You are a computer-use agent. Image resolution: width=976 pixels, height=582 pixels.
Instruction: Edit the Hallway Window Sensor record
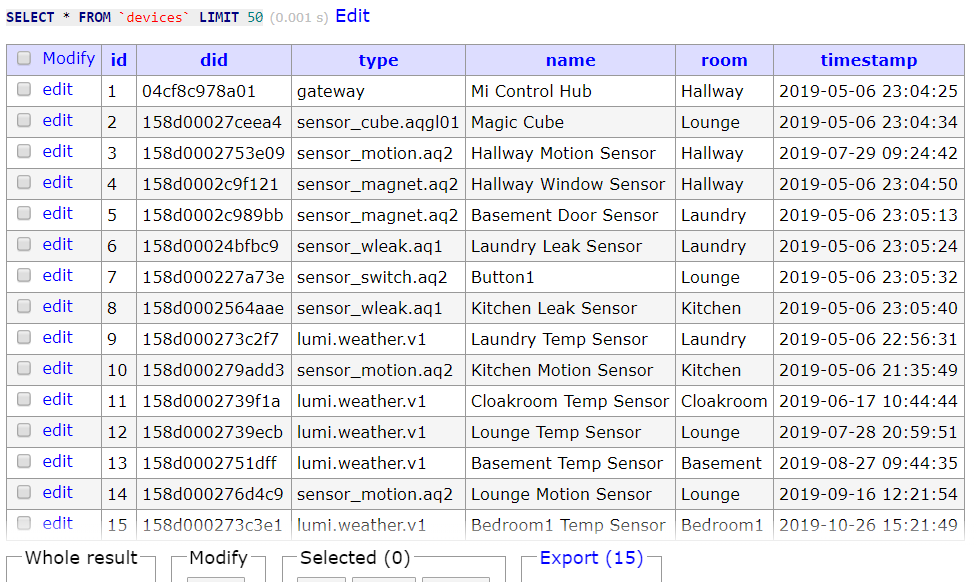(x=57, y=183)
